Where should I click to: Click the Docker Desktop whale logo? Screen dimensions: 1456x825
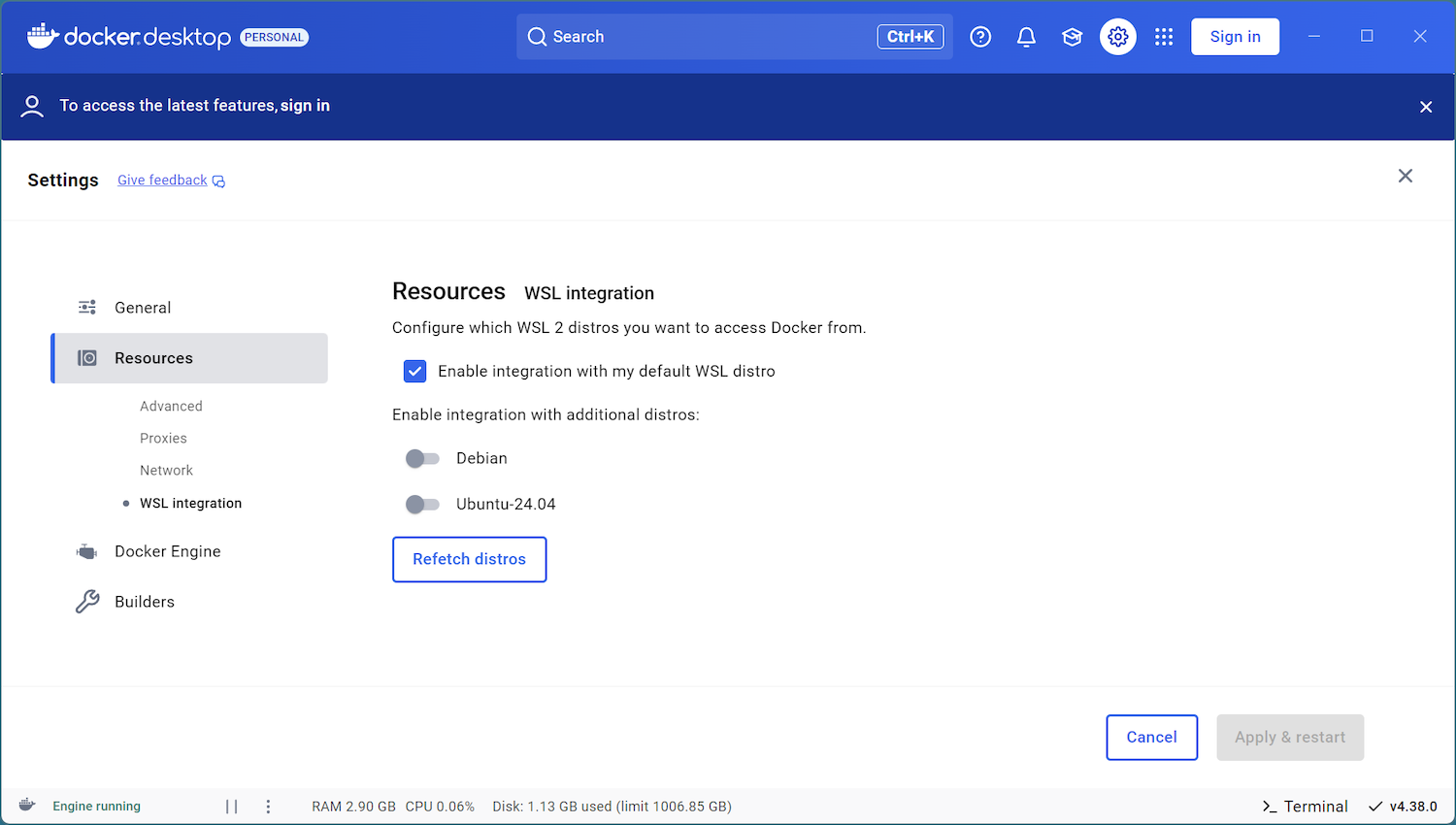(x=43, y=36)
